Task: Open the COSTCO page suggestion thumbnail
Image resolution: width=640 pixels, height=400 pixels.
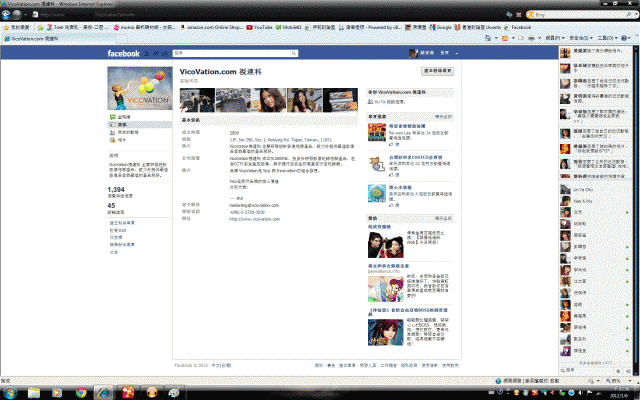Action: click(376, 163)
